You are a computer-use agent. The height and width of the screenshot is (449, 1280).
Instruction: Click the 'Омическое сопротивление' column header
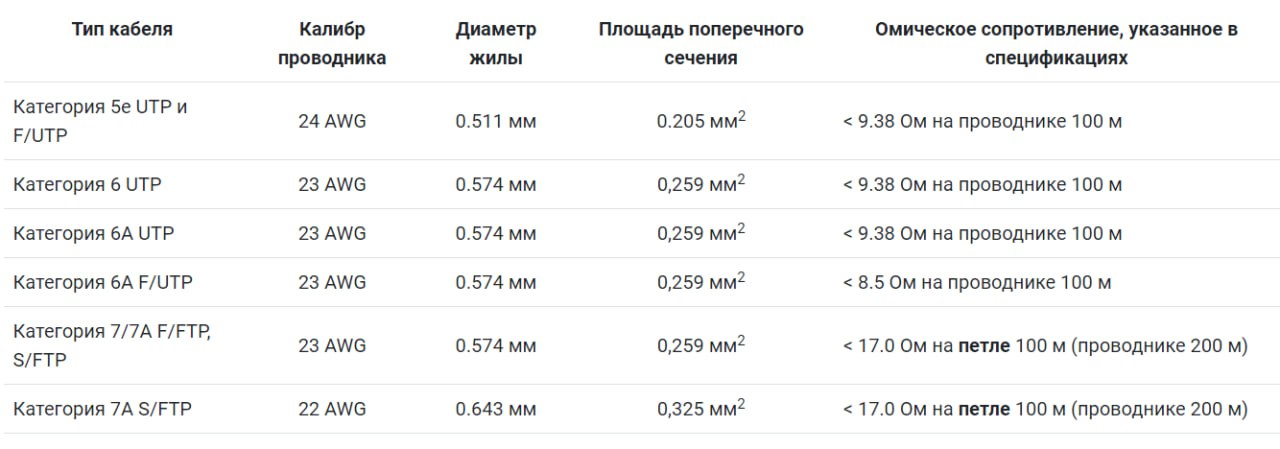click(x=1056, y=44)
